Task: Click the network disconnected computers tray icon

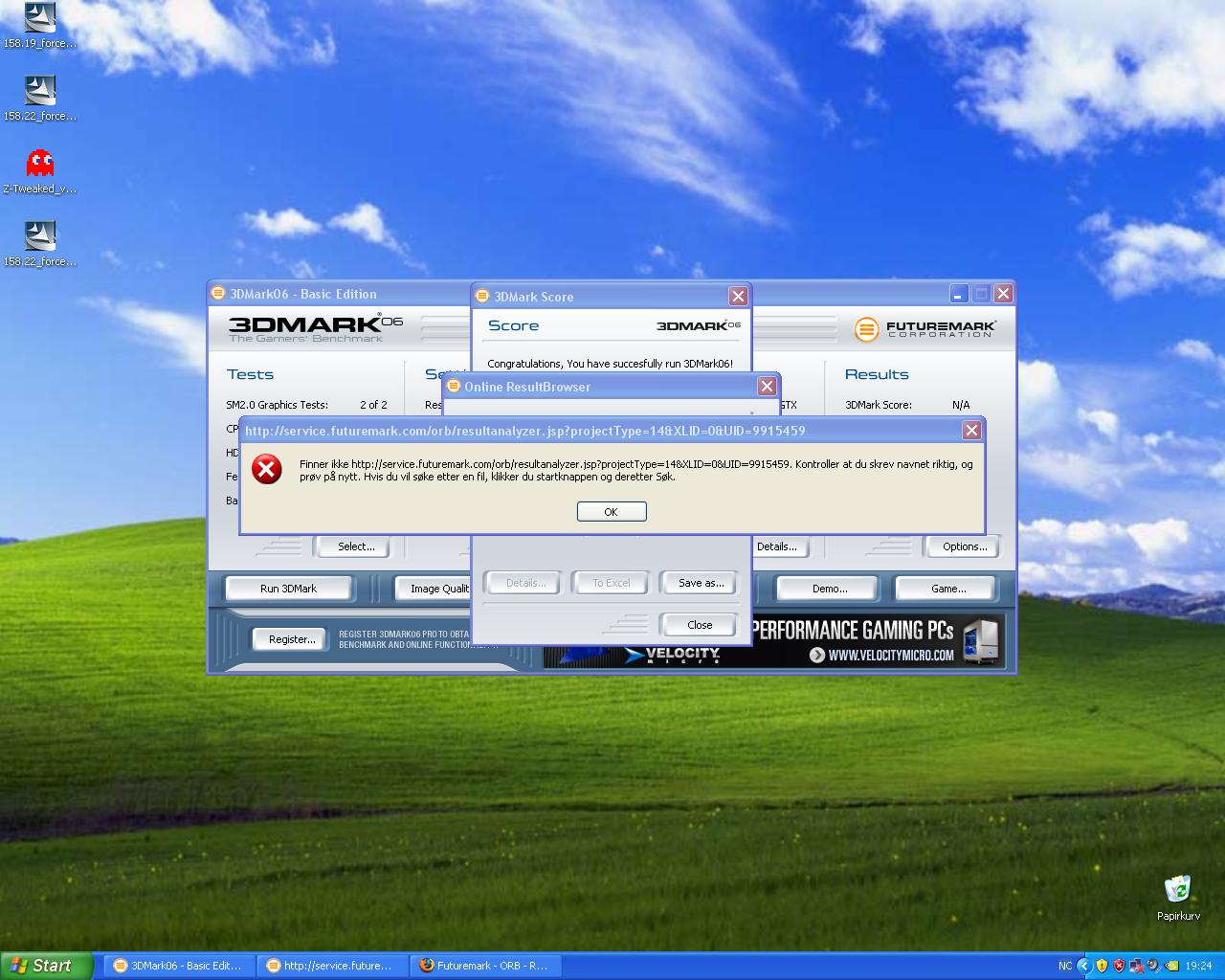Action: [1136, 966]
